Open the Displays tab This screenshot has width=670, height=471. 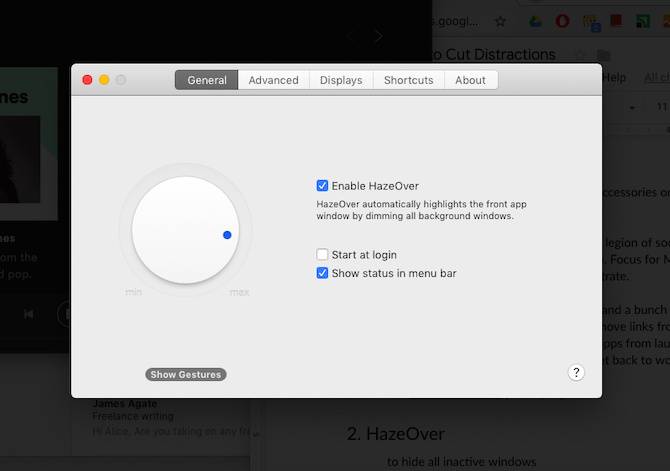(x=341, y=80)
